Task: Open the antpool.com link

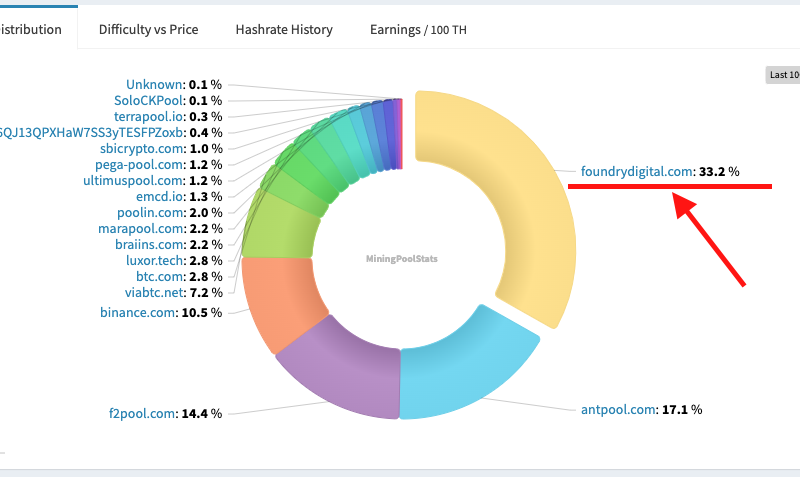Action: point(618,410)
